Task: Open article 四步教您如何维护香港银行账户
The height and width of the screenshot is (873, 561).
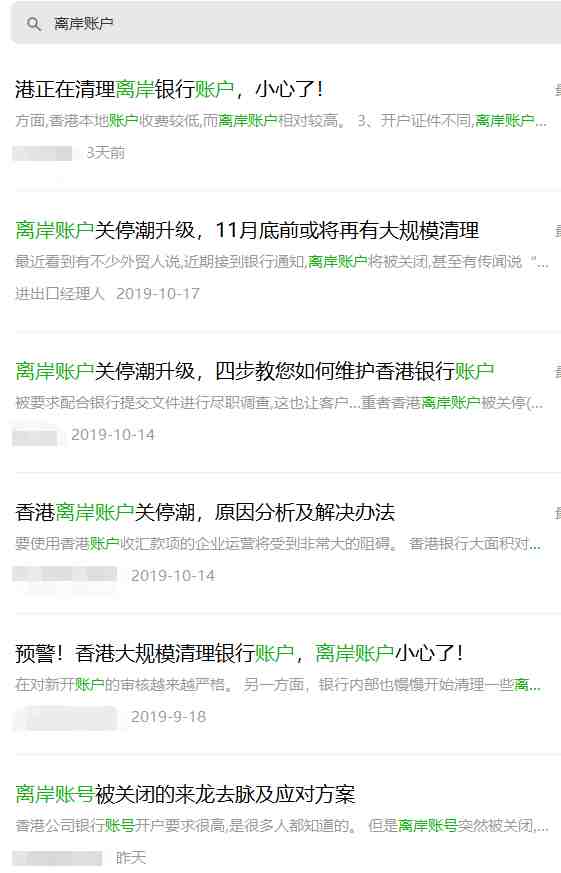Action: point(255,371)
